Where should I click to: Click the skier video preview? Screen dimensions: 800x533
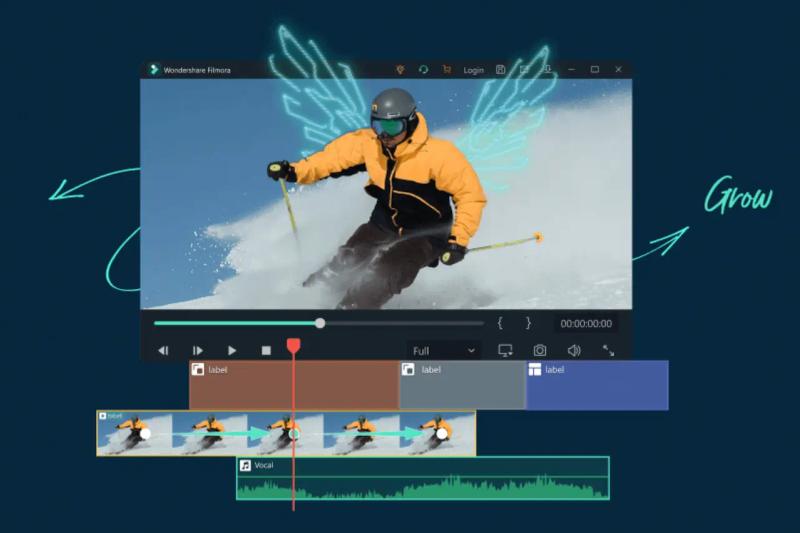pos(386,194)
